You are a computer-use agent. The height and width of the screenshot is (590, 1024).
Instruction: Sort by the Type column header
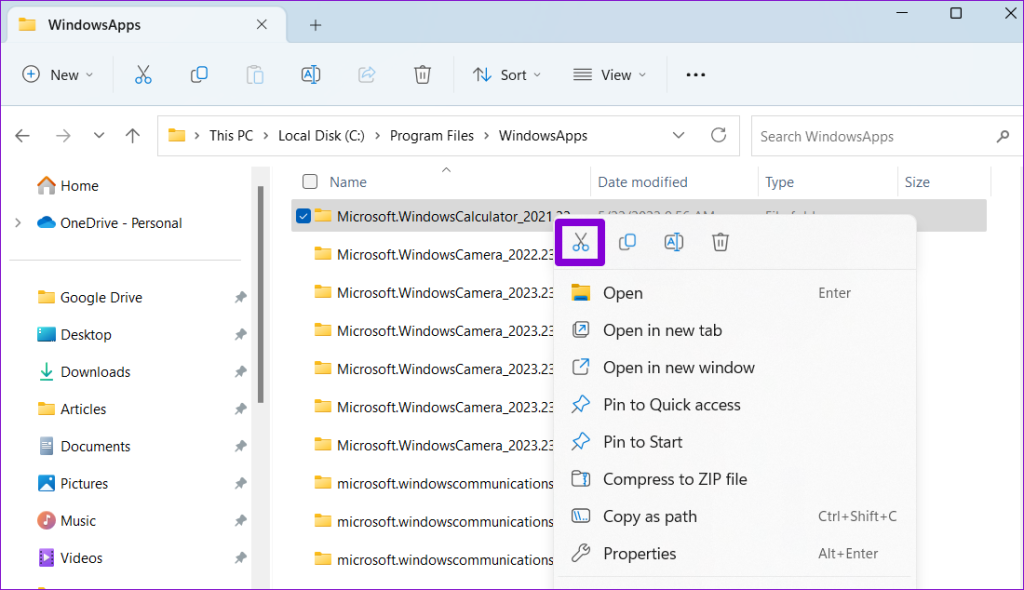point(779,182)
